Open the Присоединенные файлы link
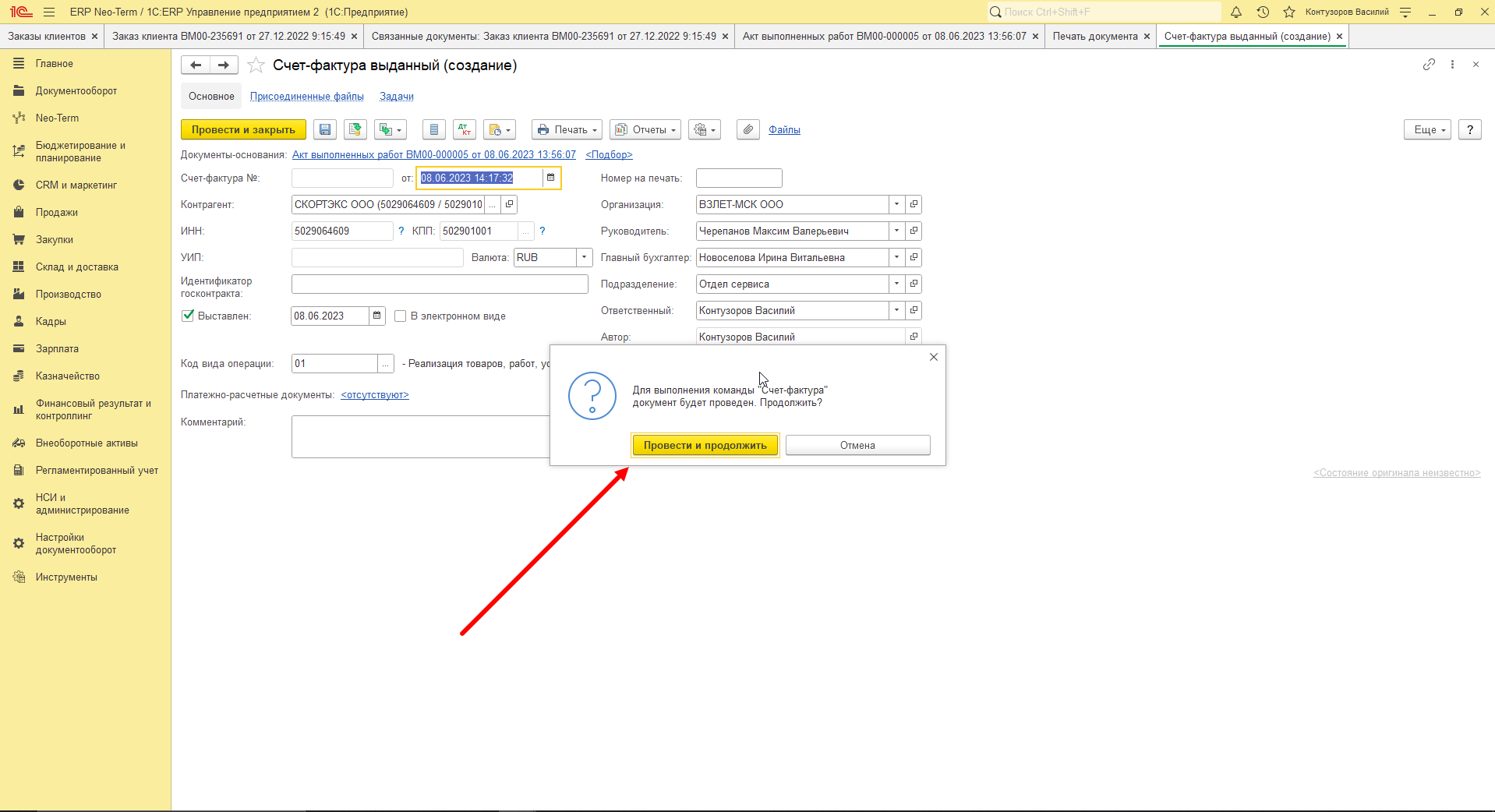This screenshot has width=1495, height=812. pyautogui.click(x=307, y=97)
